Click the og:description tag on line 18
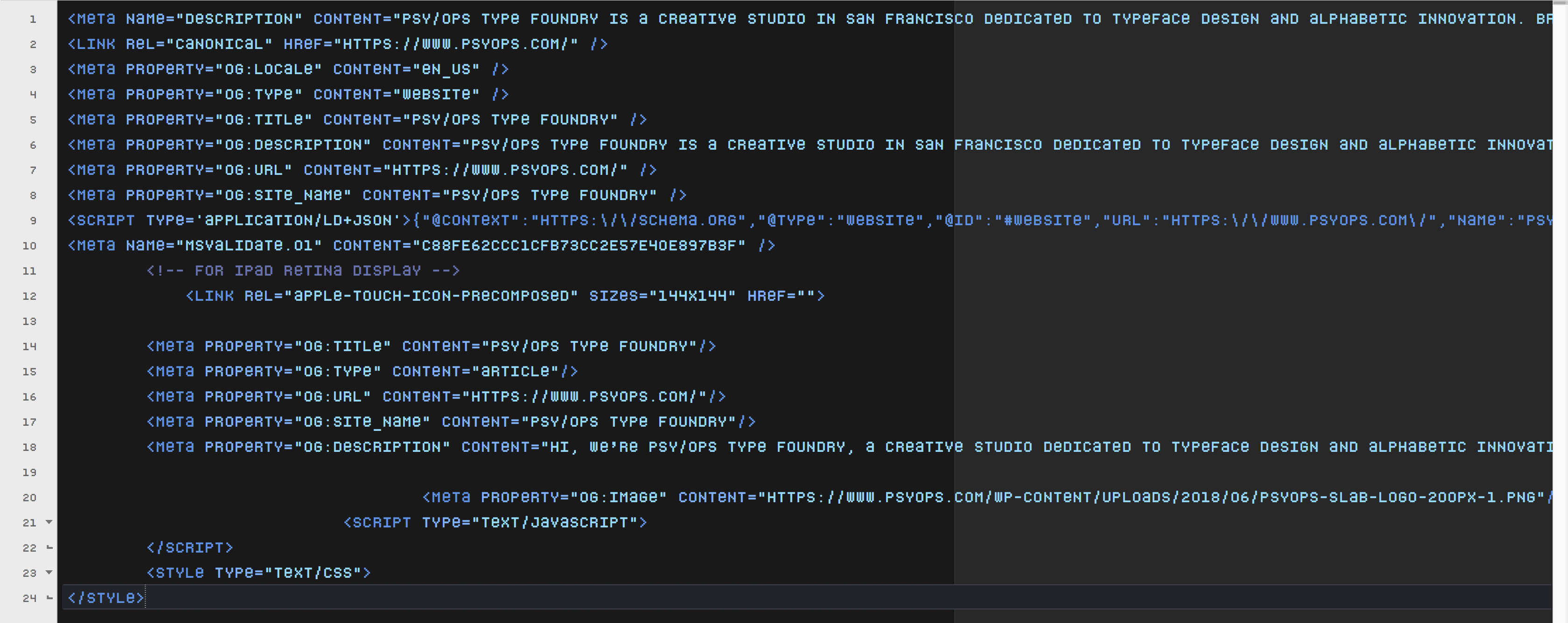 [x=849, y=447]
